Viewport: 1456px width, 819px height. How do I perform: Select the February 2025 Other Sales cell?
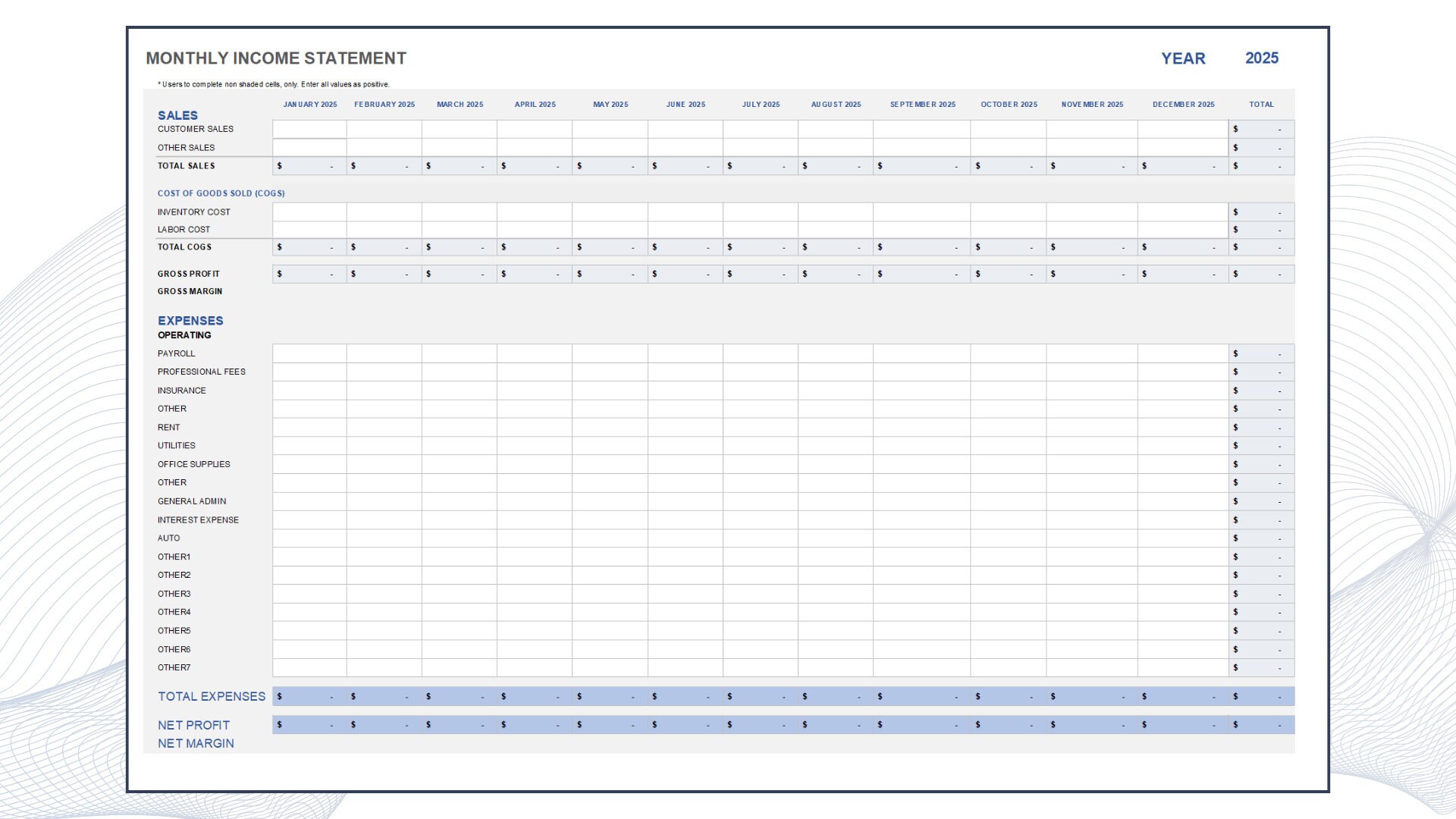click(384, 147)
